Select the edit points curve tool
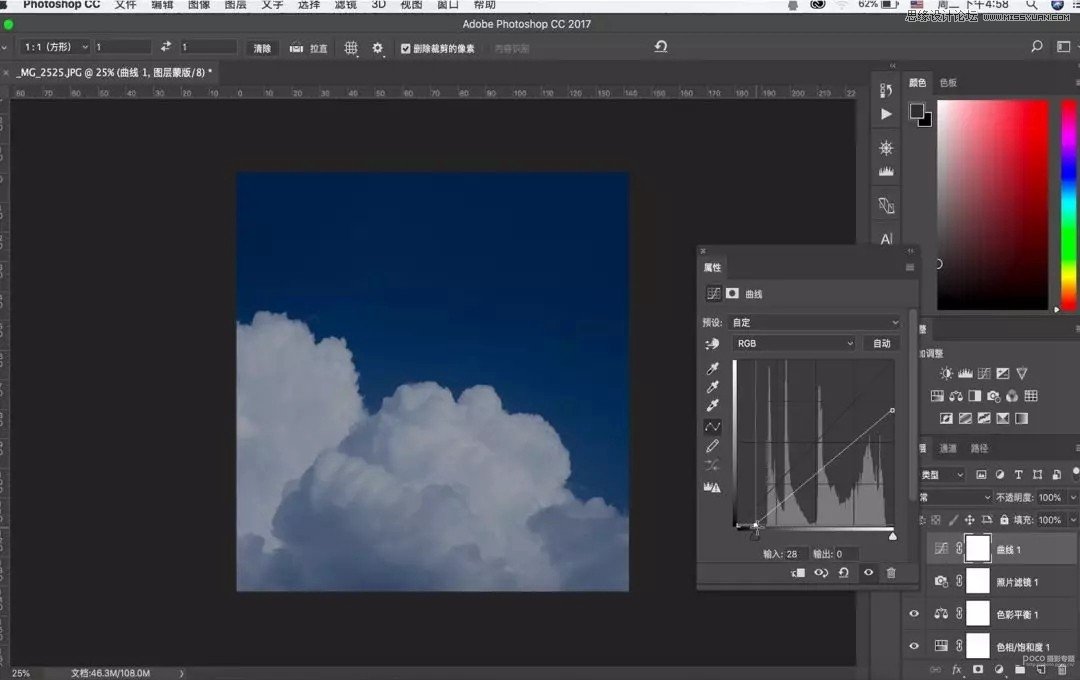The height and width of the screenshot is (680, 1080). tap(712, 427)
